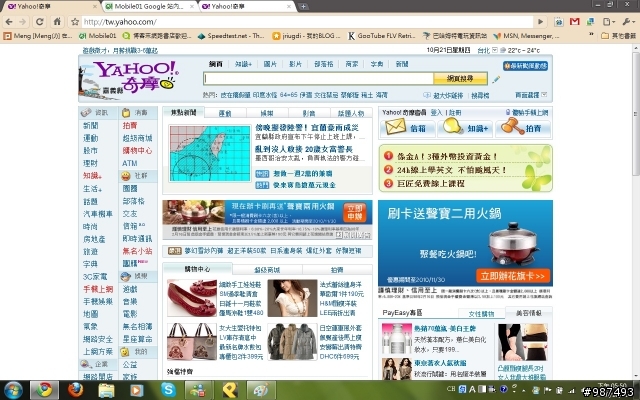This screenshot has height=400, width=640.
Task: Click the browser forward arrow
Action: (x=23, y=22)
